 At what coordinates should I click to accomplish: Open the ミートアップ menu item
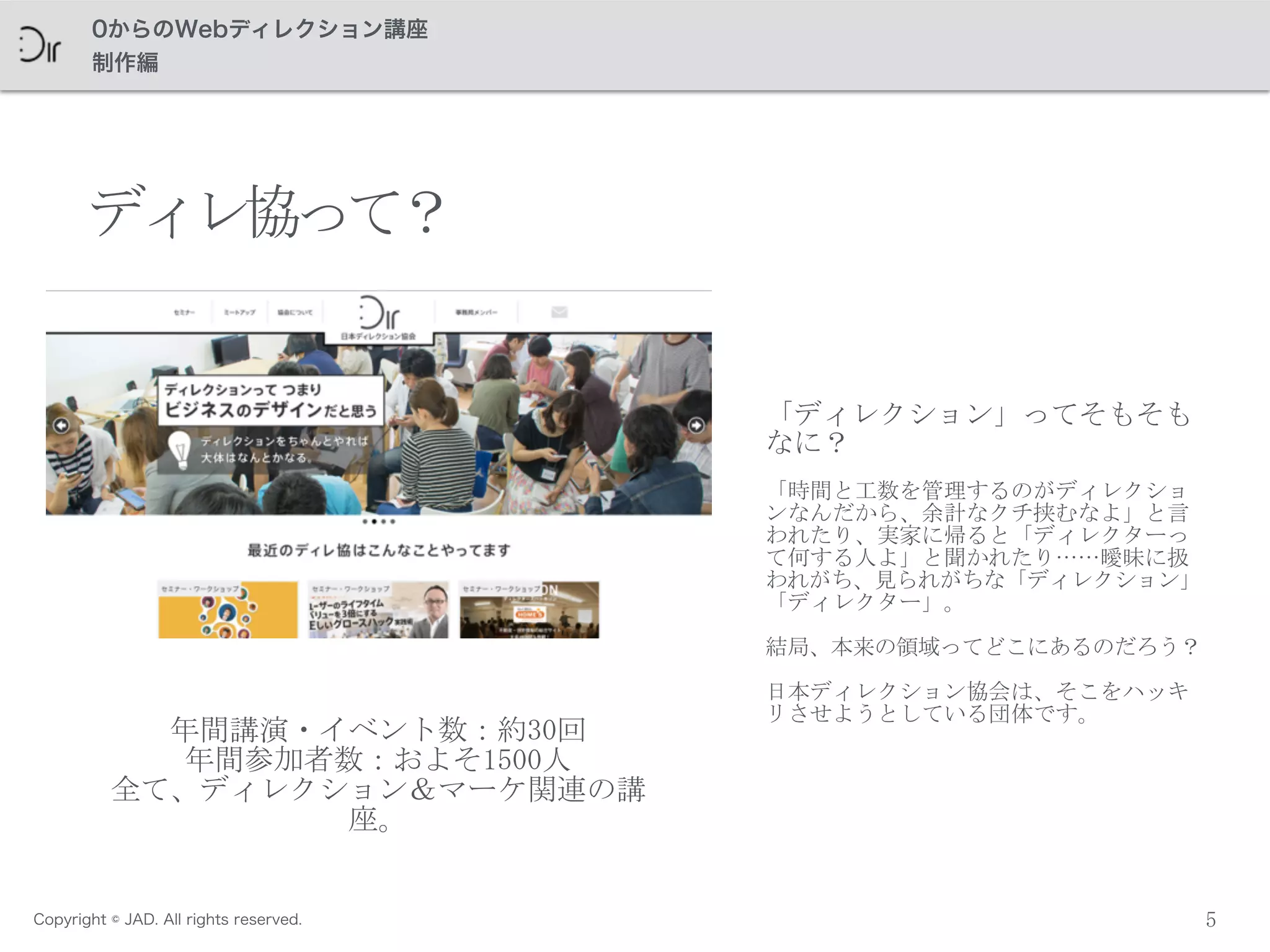[240, 312]
